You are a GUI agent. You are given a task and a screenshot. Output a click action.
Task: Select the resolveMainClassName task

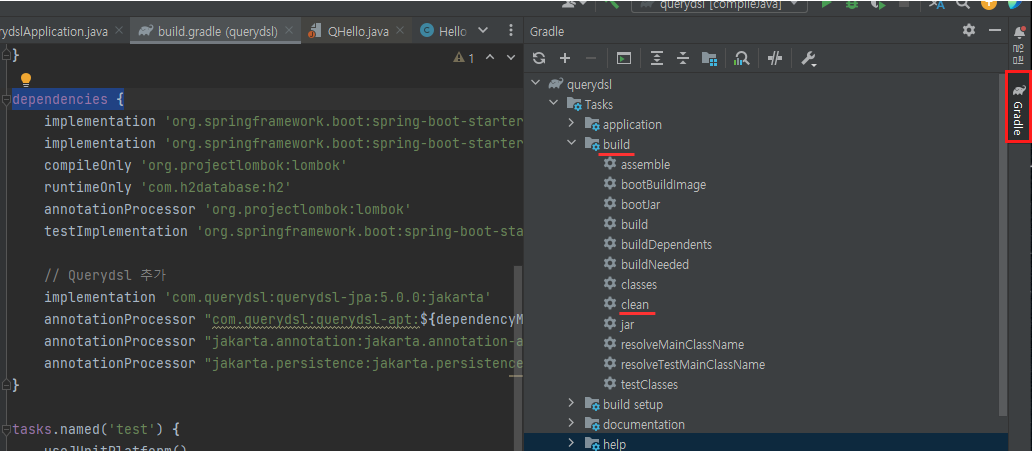point(682,344)
